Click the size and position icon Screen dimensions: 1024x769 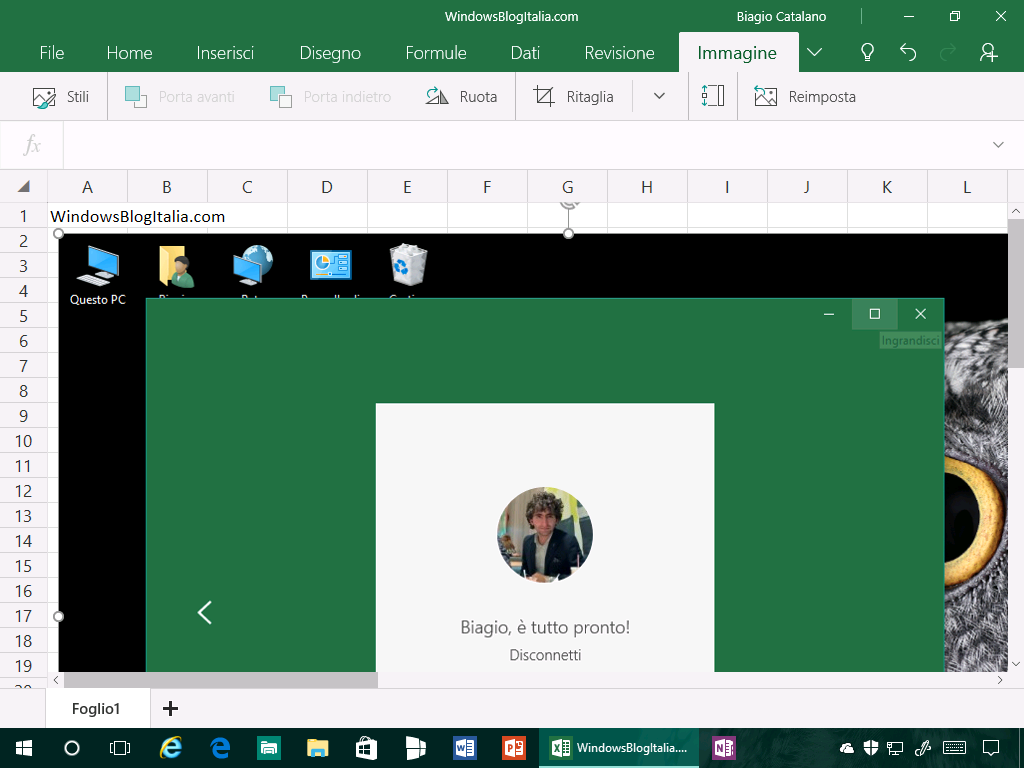(712, 97)
